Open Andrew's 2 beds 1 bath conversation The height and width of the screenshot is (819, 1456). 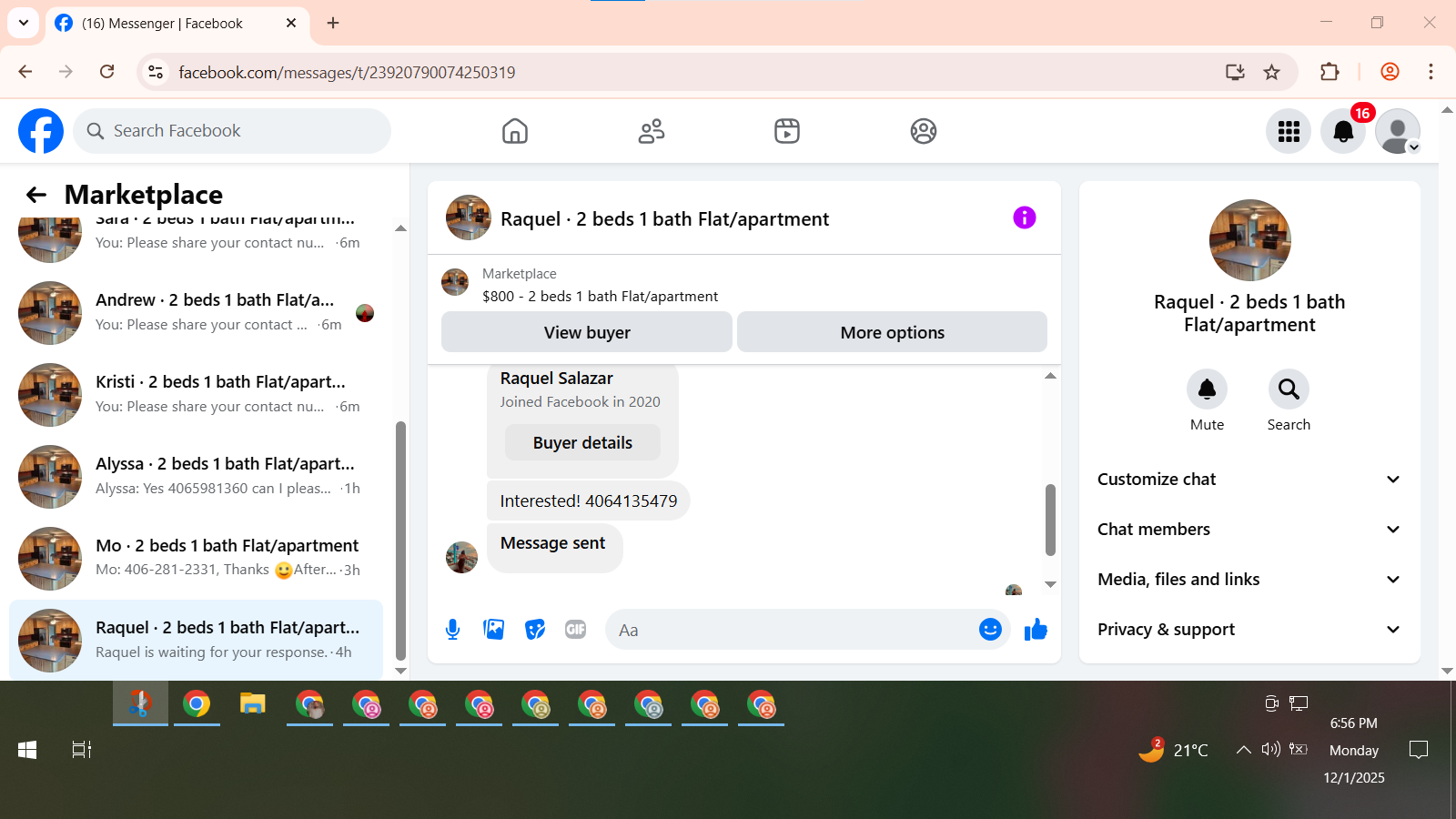pyautogui.click(x=196, y=313)
